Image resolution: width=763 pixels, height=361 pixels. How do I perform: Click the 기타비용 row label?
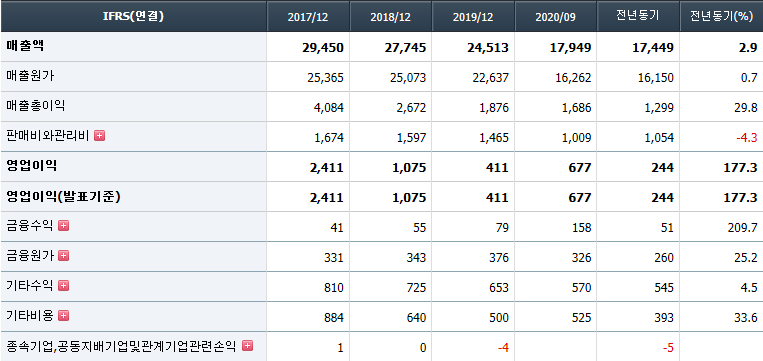click(x=30, y=316)
